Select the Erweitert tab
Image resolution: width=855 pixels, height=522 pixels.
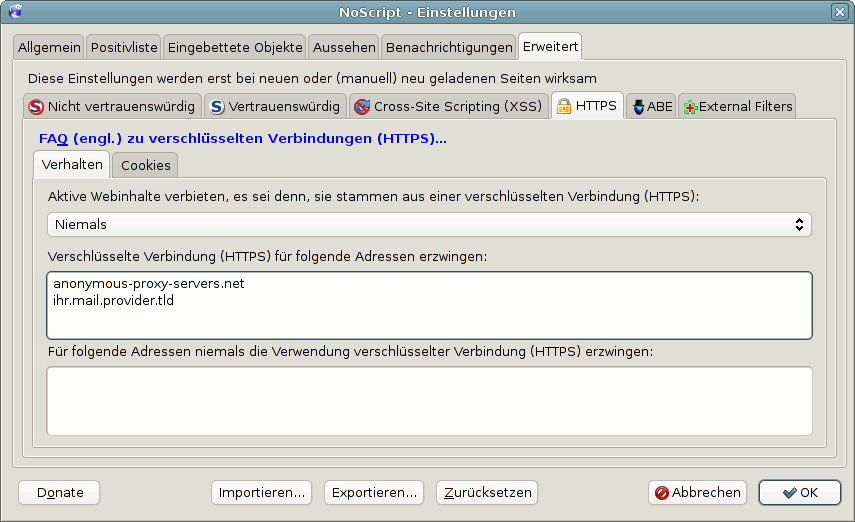tap(550, 46)
